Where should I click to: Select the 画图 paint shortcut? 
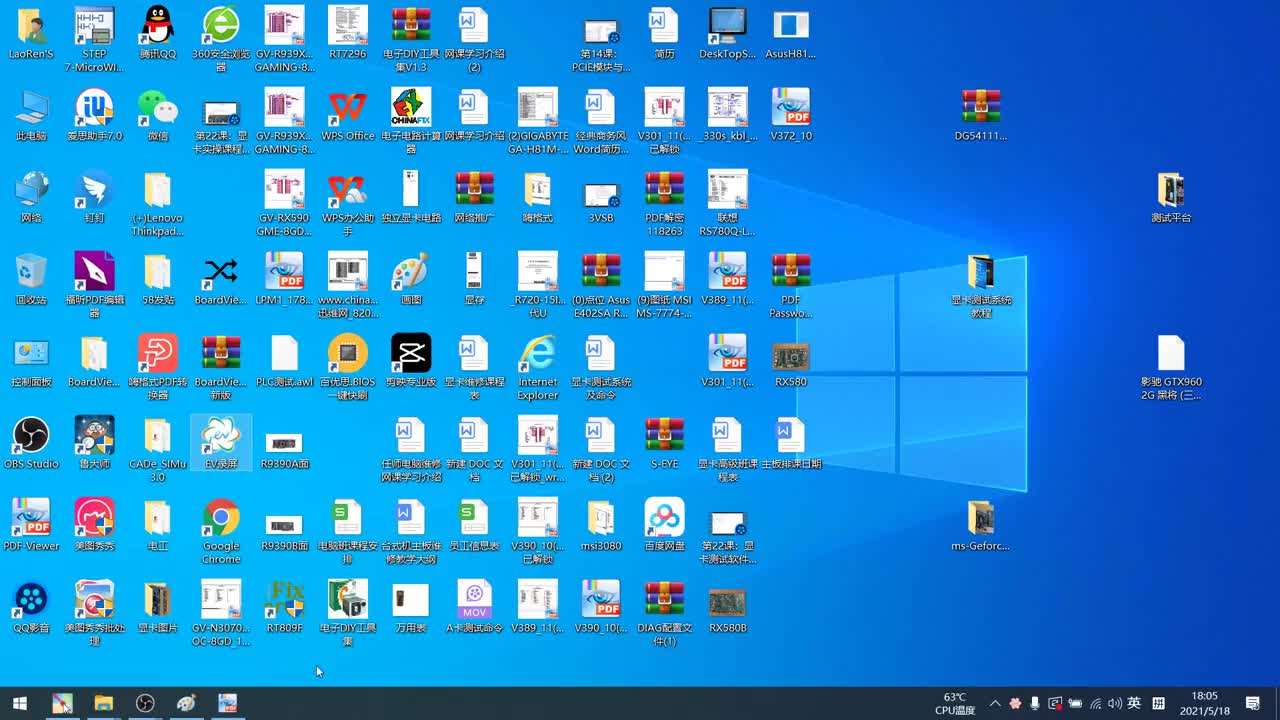411,279
